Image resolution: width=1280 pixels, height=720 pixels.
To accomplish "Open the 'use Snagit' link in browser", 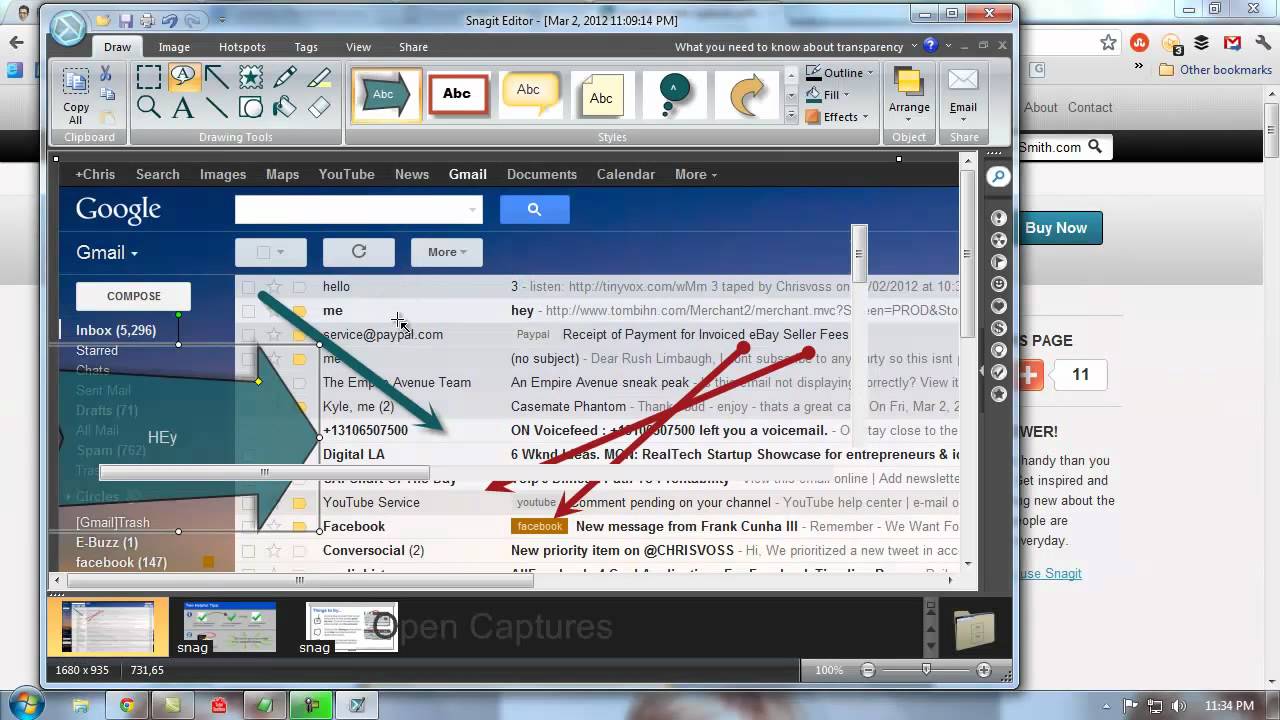I will click(1049, 573).
